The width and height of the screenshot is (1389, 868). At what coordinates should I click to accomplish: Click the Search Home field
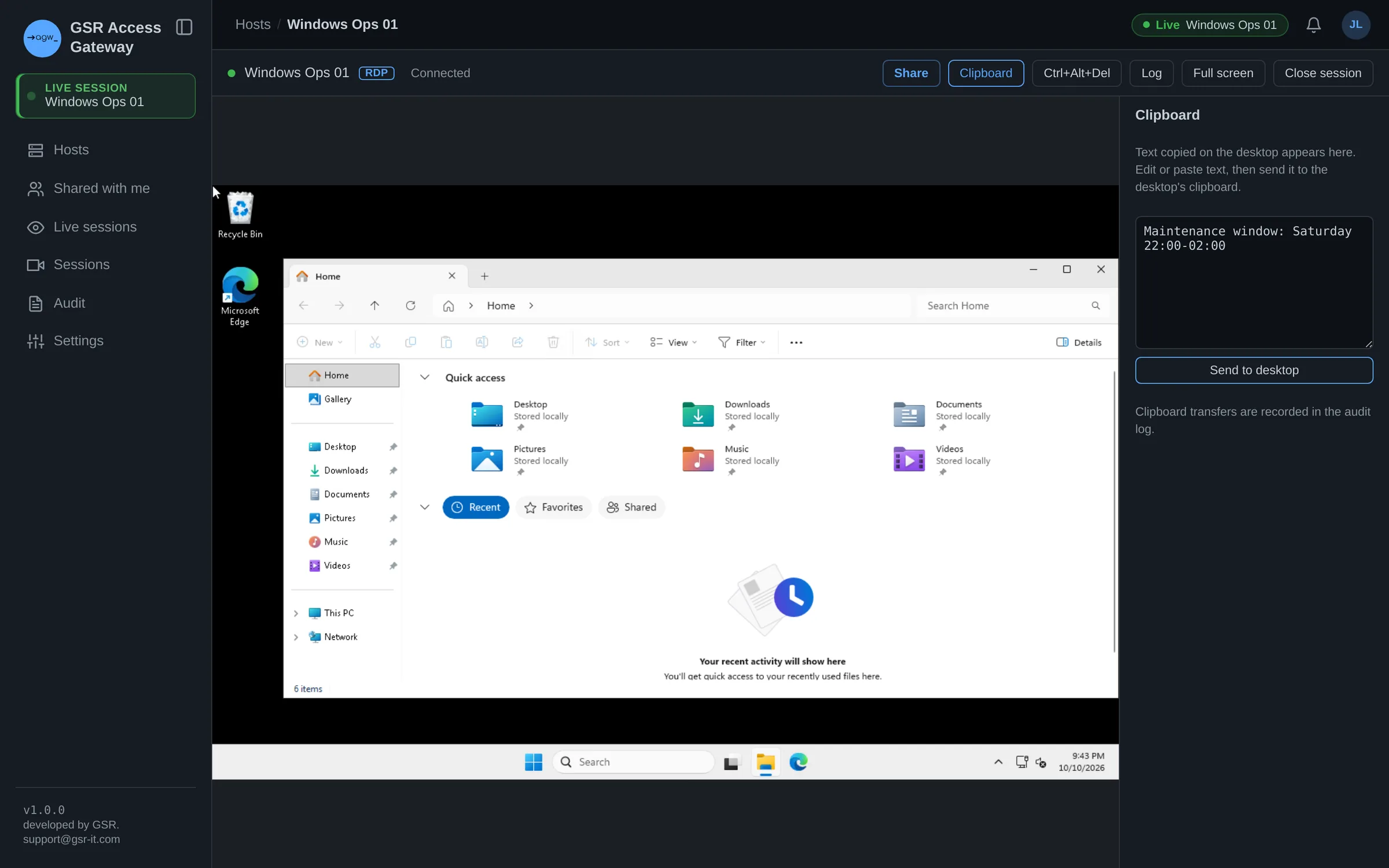click(x=1013, y=306)
